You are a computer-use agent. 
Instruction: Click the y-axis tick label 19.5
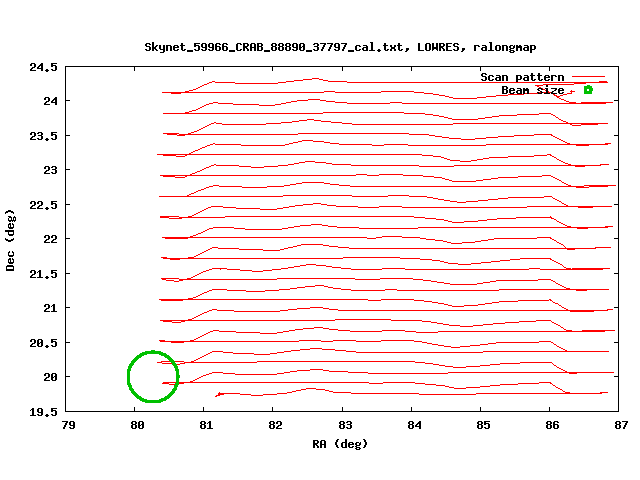43,412
